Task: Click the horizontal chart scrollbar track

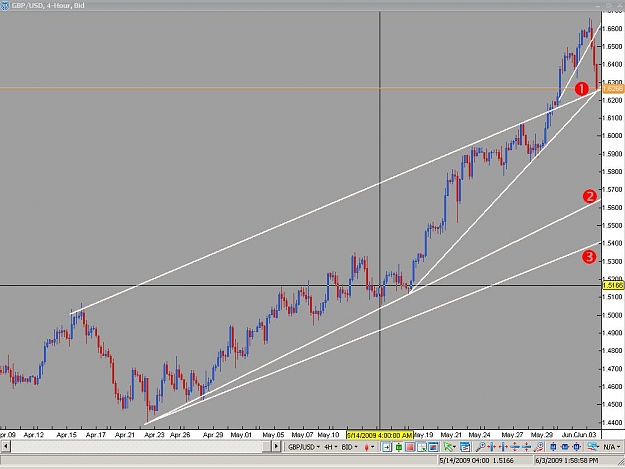Action: (x=141, y=446)
